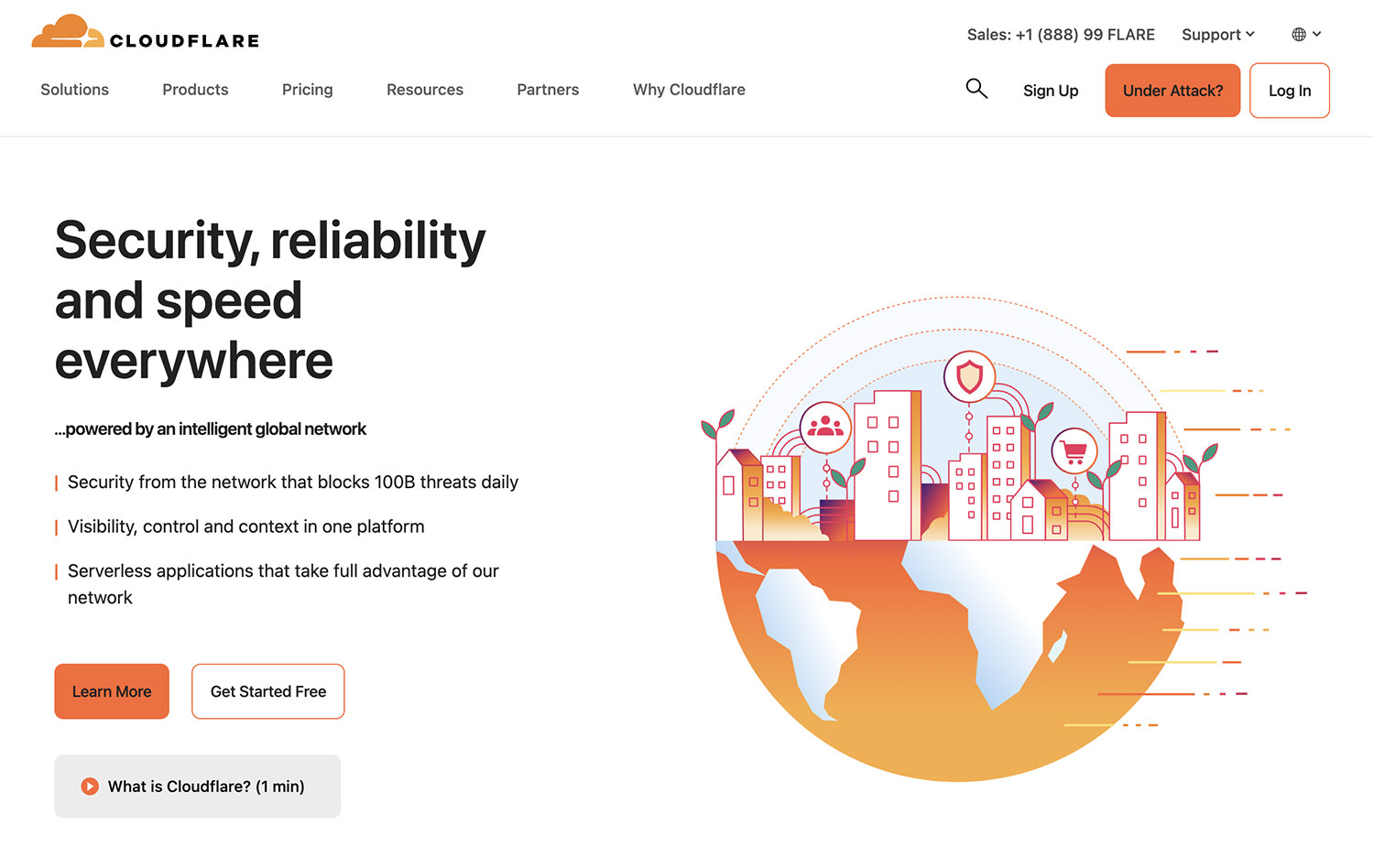Expand the language selector chevron

tap(1317, 34)
